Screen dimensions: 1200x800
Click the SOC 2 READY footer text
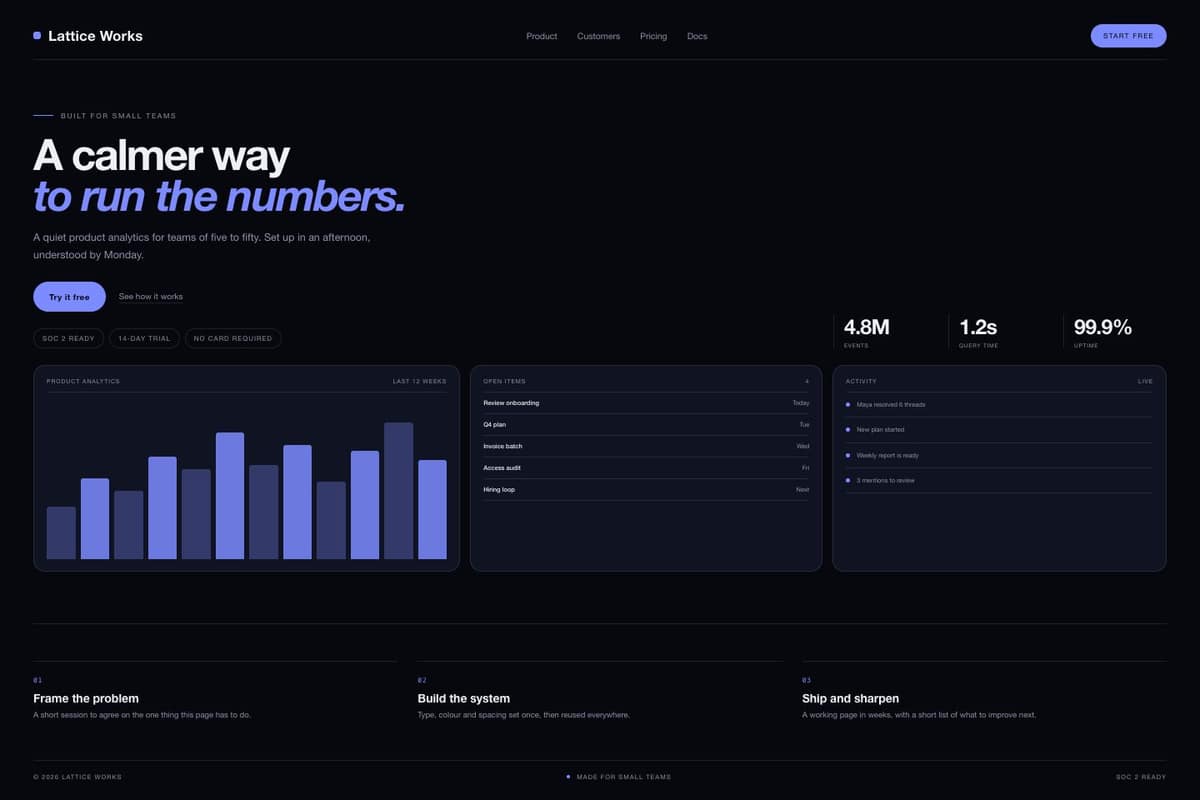coord(1141,777)
